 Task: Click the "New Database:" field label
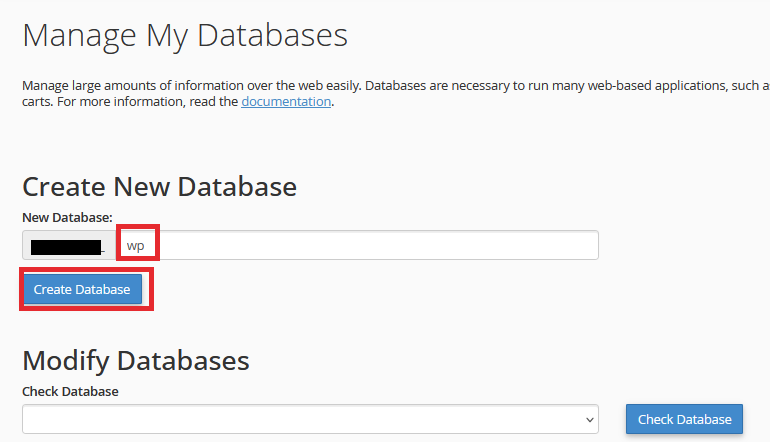pyautogui.click(x=67, y=216)
